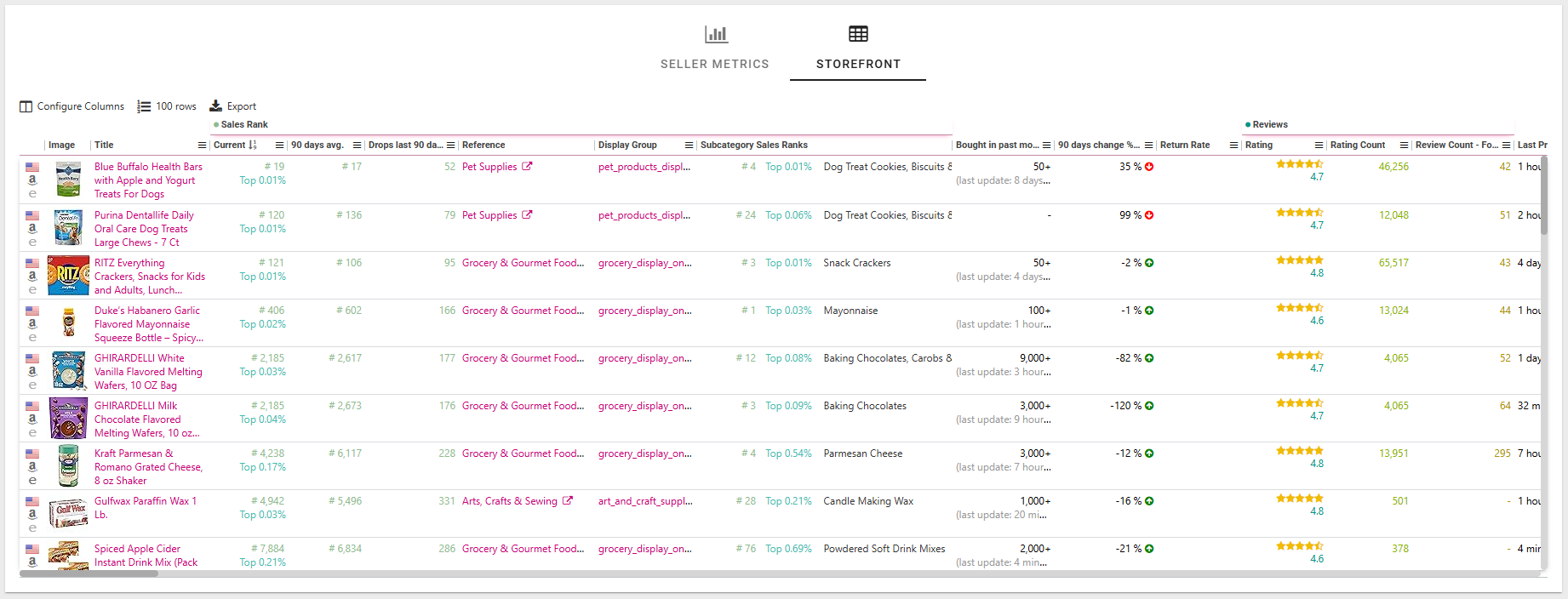Screen dimensions: 1568x599
Task: Click the Storefront table grid icon
Action: click(858, 34)
